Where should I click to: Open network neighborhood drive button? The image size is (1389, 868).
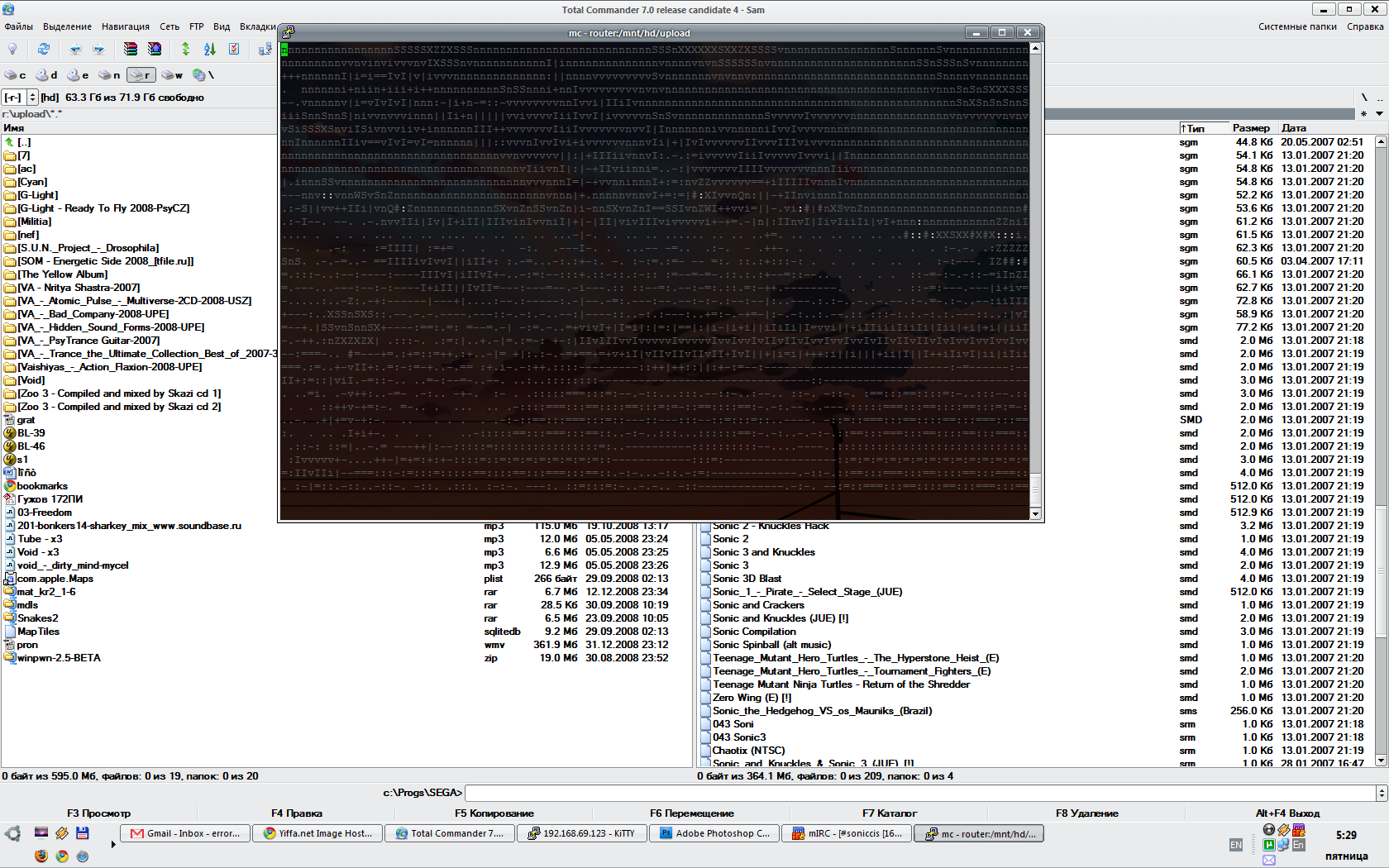203,75
